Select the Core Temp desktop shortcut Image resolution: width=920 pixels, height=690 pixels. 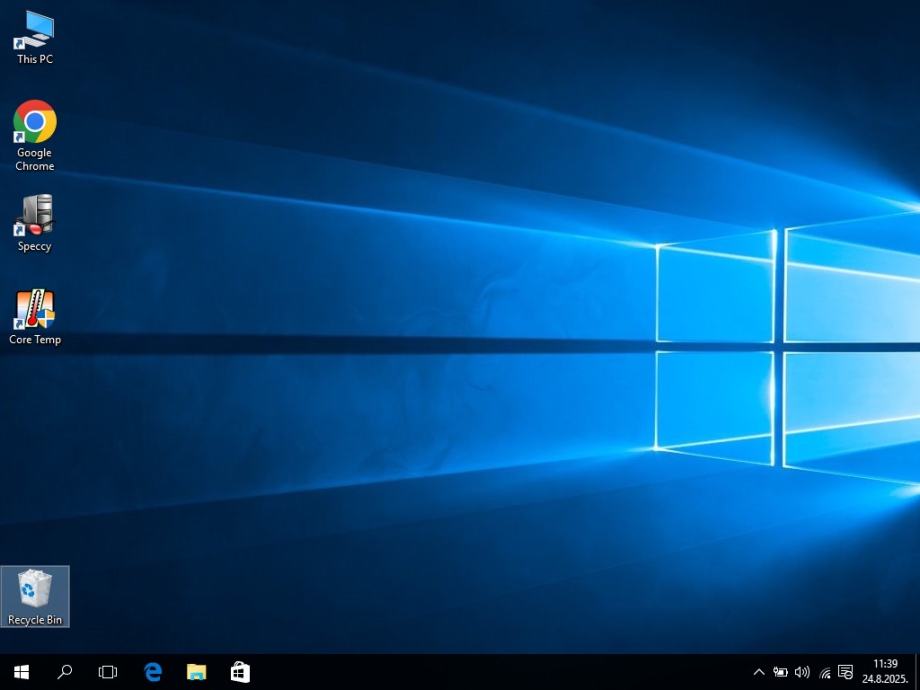pos(34,310)
